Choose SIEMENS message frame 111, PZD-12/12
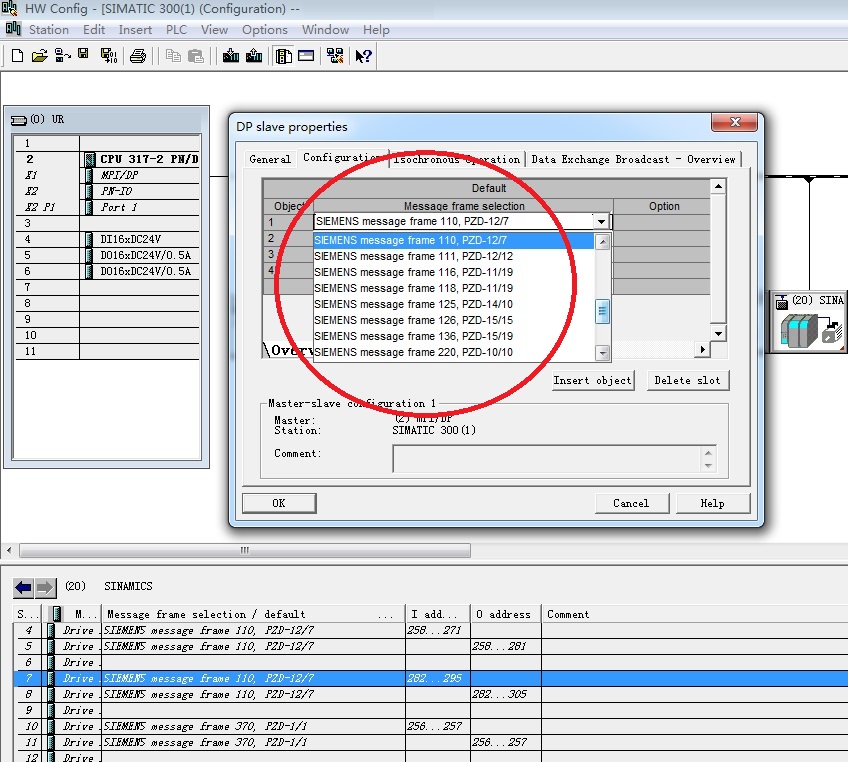 click(453, 256)
